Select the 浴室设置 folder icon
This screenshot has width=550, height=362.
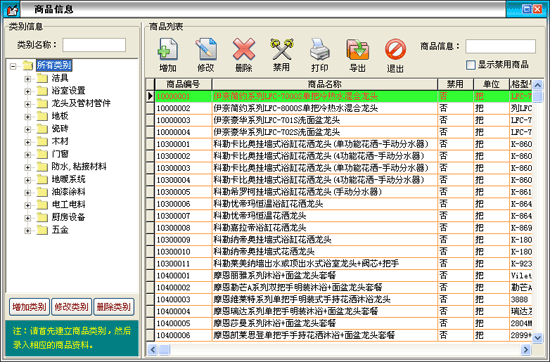pos(42,90)
